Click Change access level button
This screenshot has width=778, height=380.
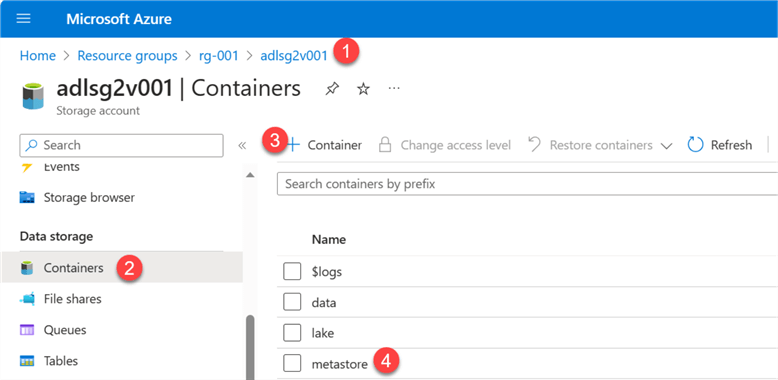445,145
